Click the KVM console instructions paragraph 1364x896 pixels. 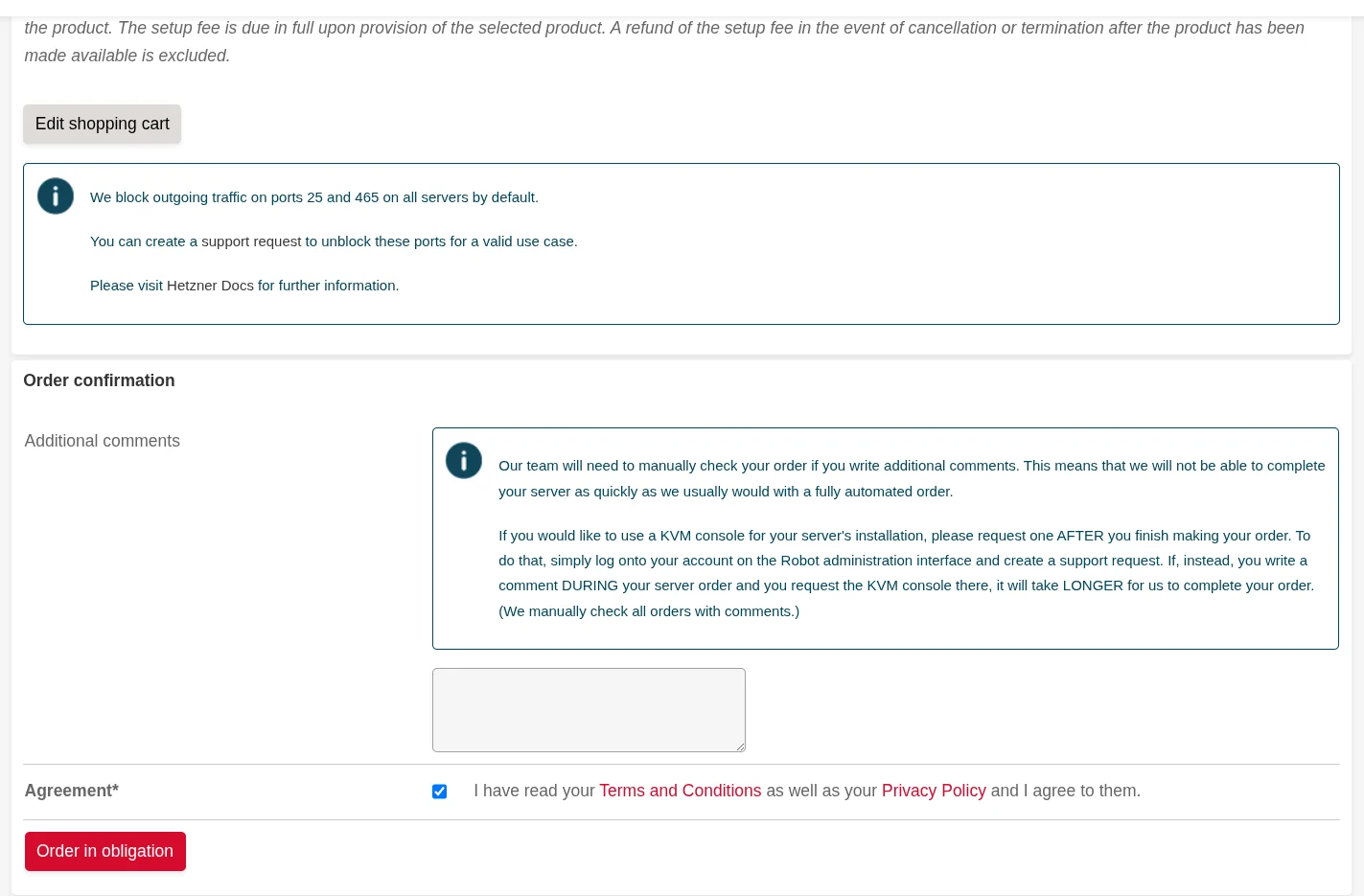point(905,561)
